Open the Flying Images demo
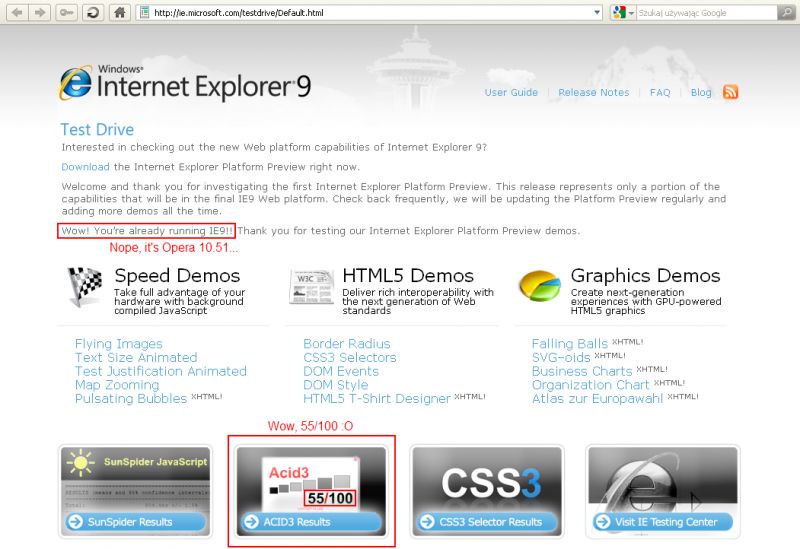This screenshot has height=549, width=800. [x=118, y=344]
